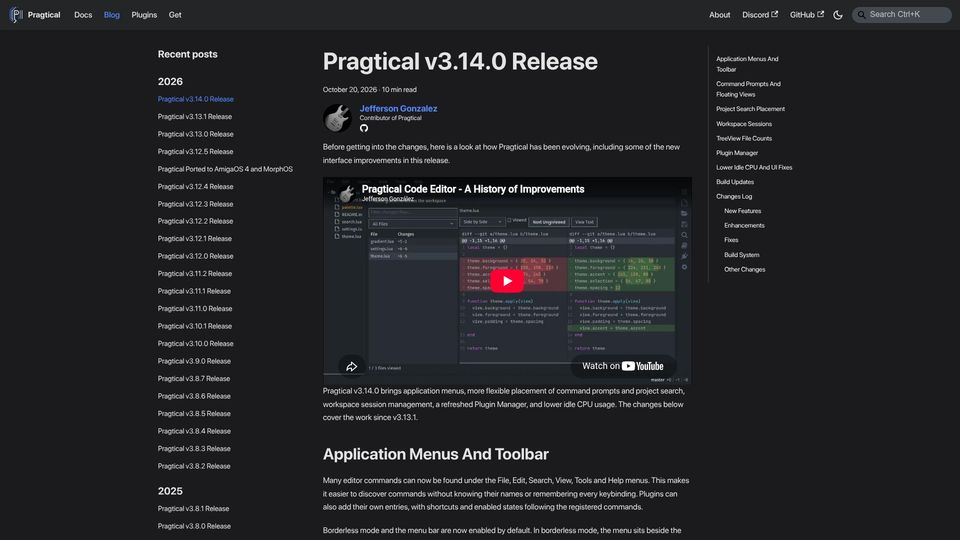This screenshot has height=540, width=960.
Task: Open the video title link
Action: pos(473,189)
